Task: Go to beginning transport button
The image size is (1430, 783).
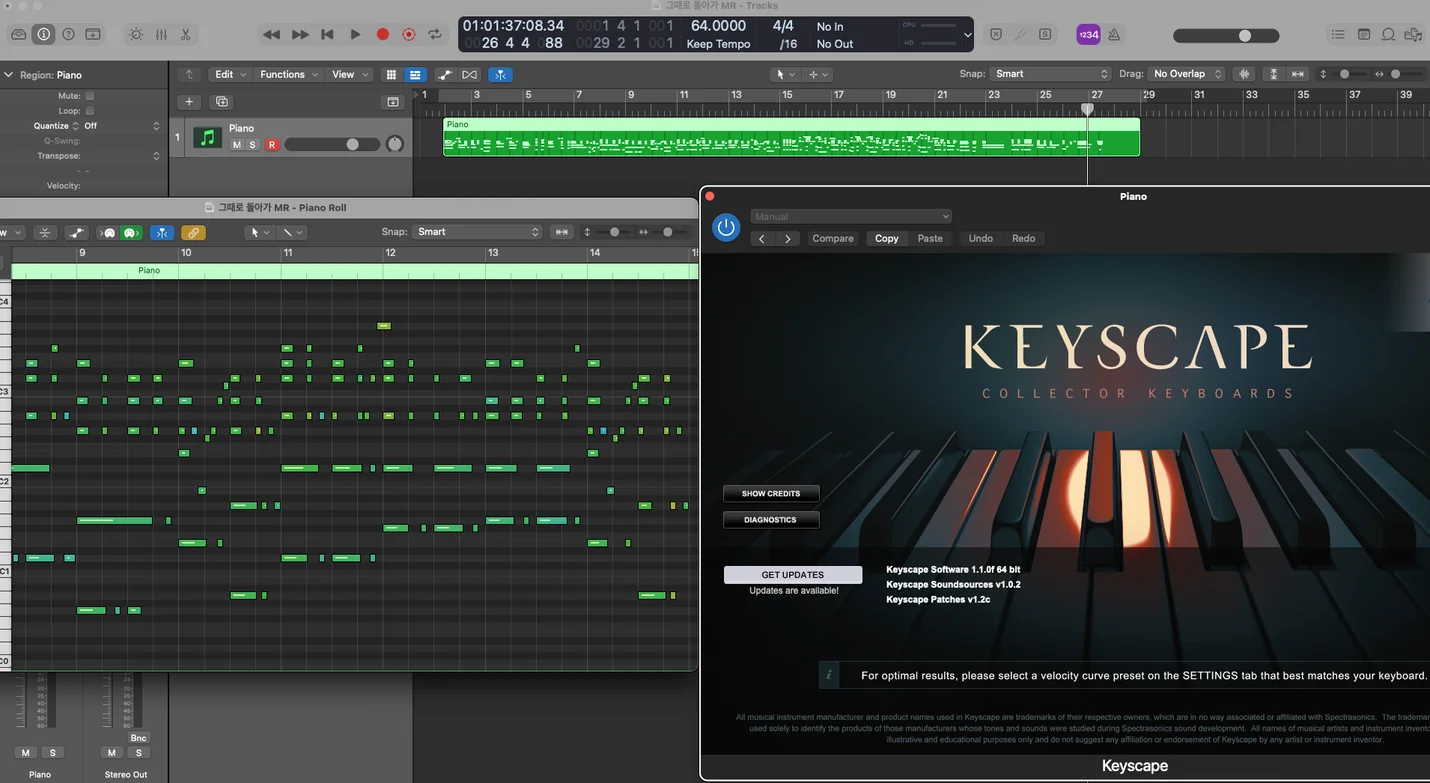Action: tap(327, 34)
